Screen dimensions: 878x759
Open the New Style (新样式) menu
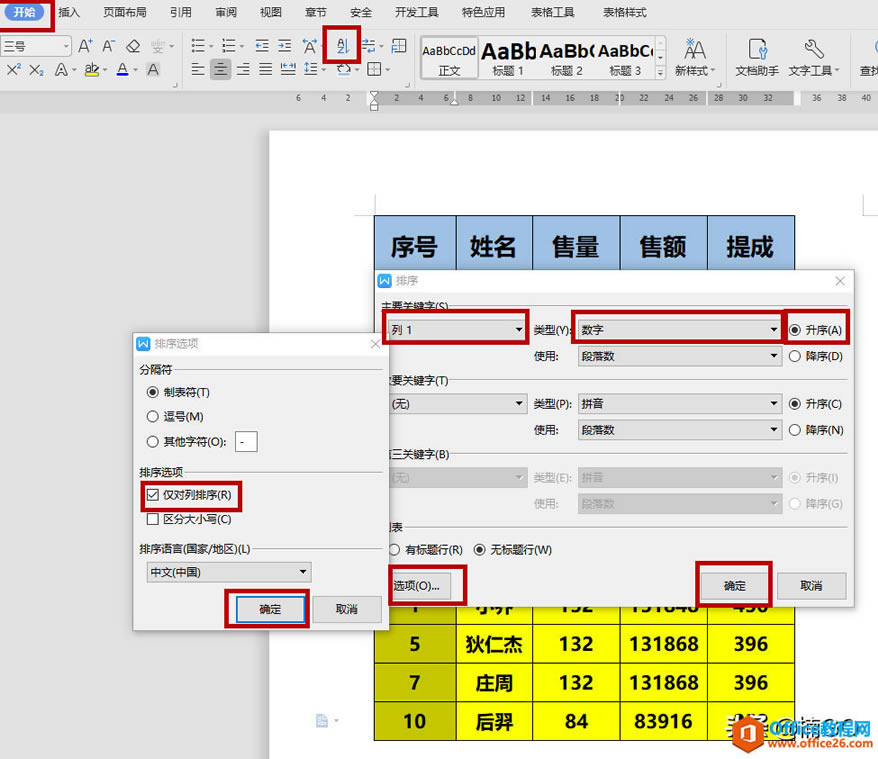(x=694, y=57)
